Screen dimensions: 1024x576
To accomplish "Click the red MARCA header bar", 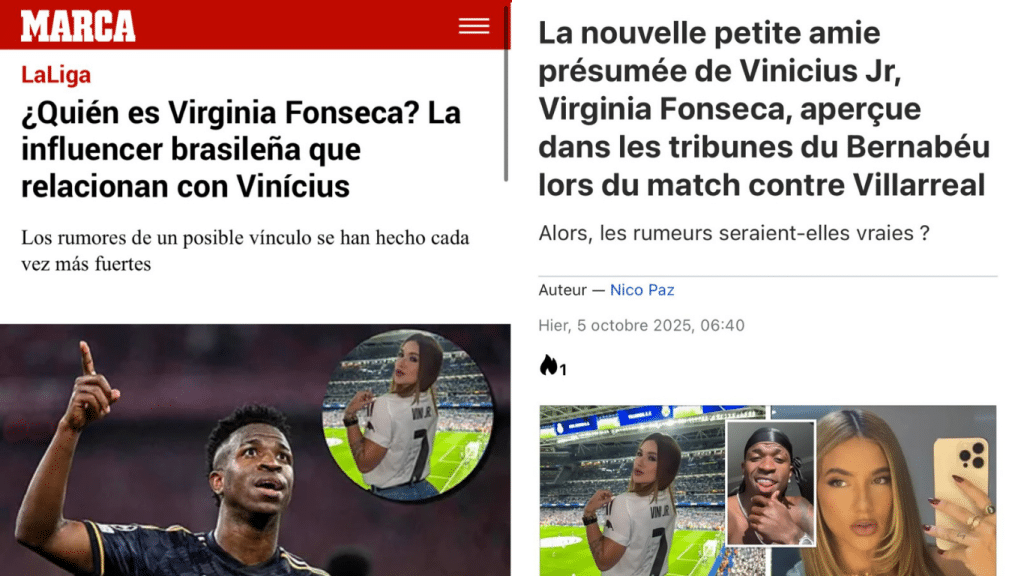I will coord(255,25).
